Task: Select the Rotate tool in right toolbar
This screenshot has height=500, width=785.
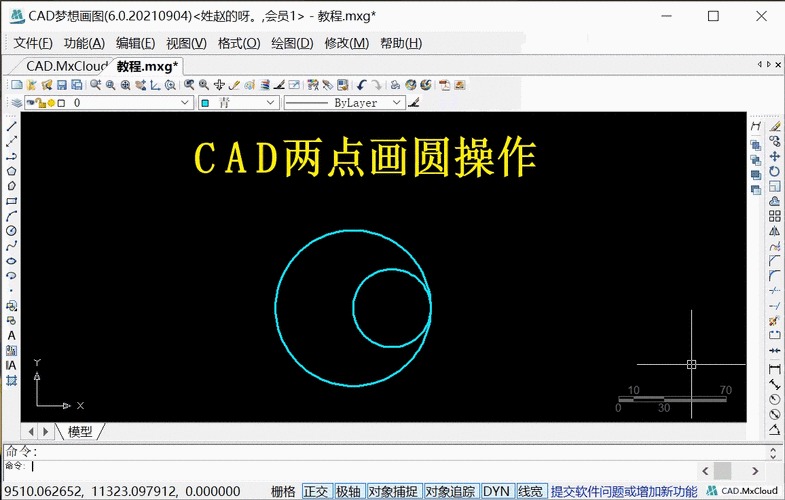Action: (774, 171)
